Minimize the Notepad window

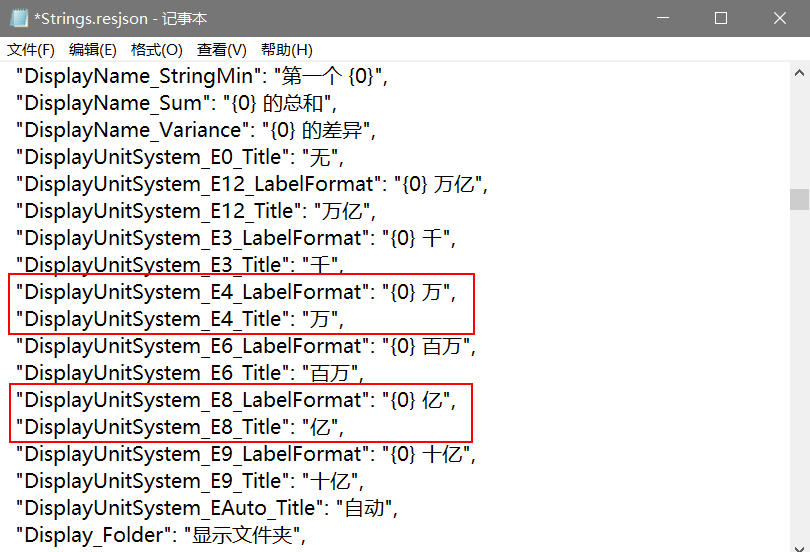(x=663, y=18)
